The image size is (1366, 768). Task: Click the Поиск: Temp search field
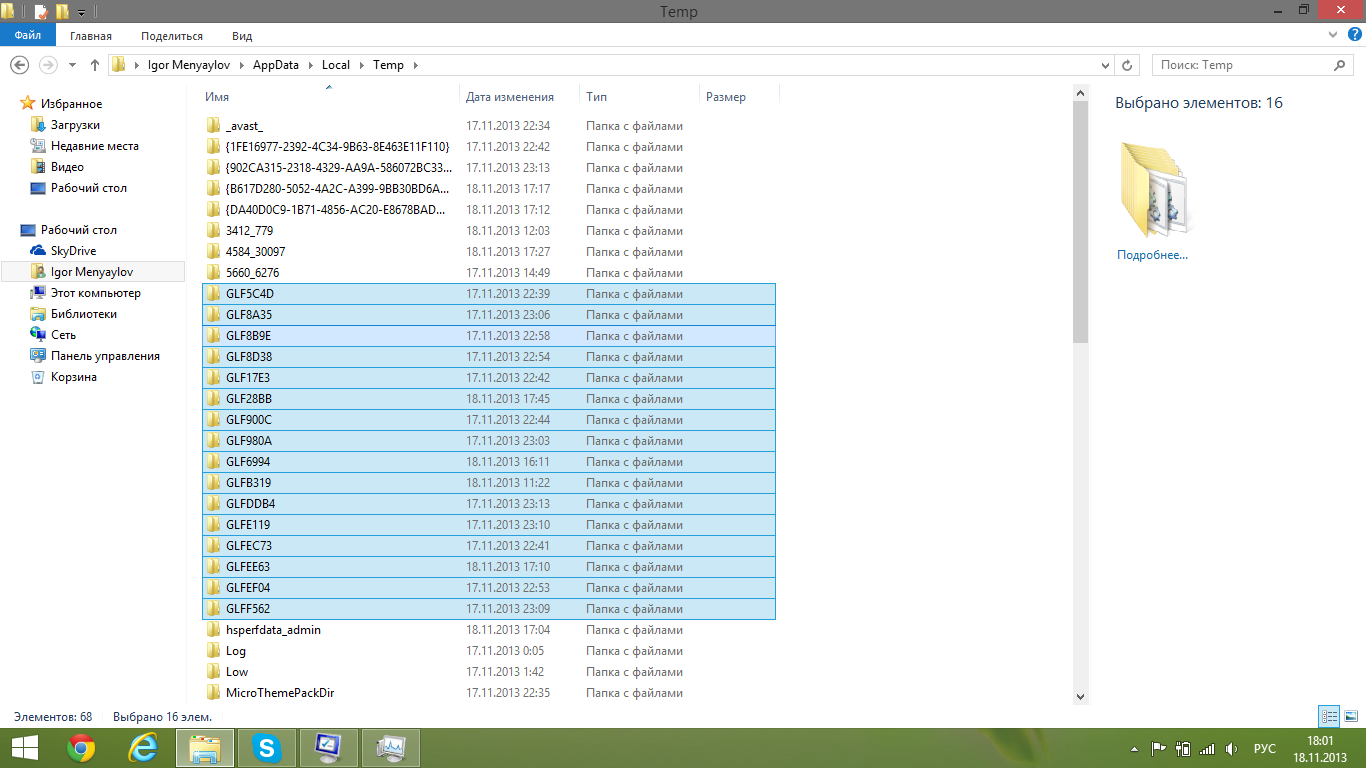[x=1240, y=65]
